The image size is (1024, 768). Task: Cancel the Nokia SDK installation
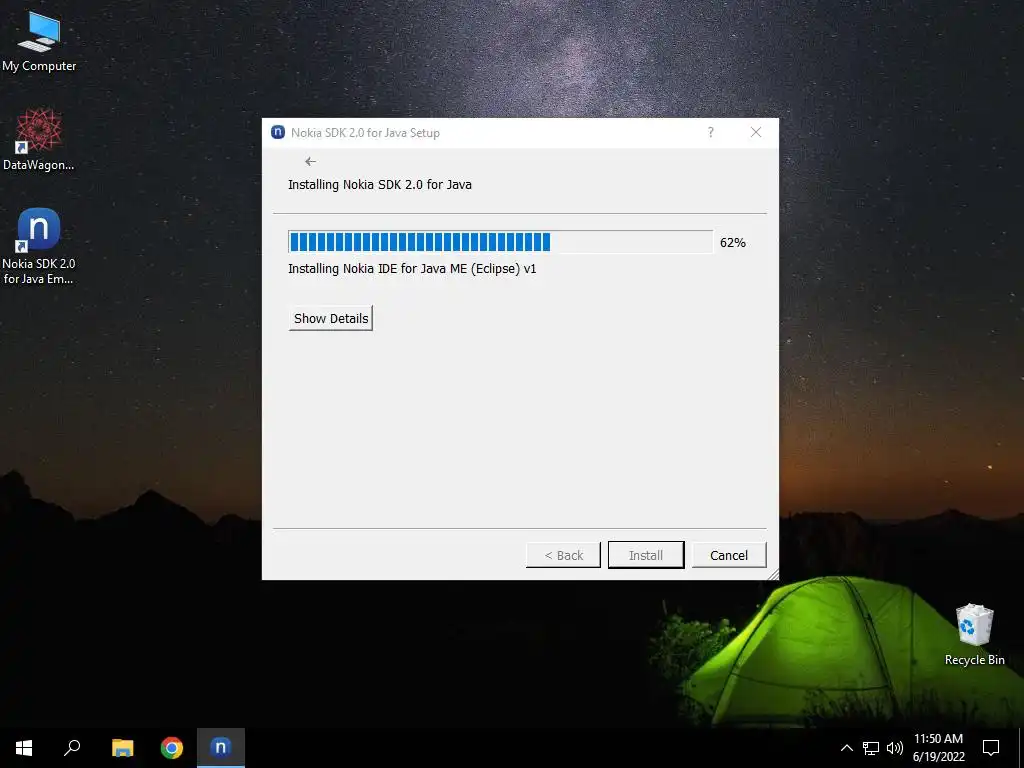click(729, 555)
